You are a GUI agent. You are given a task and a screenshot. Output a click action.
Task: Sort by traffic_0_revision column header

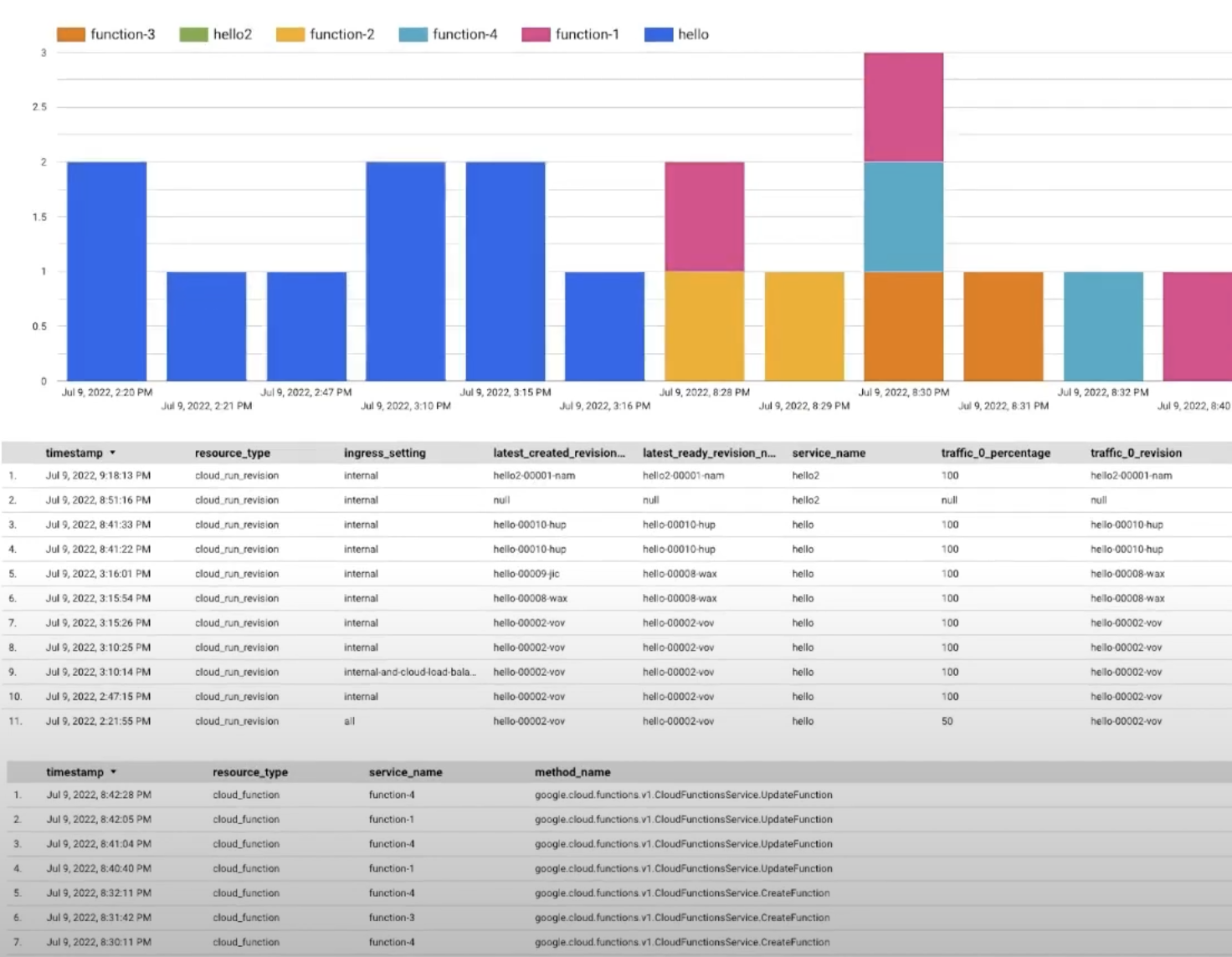click(x=1136, y=453)
